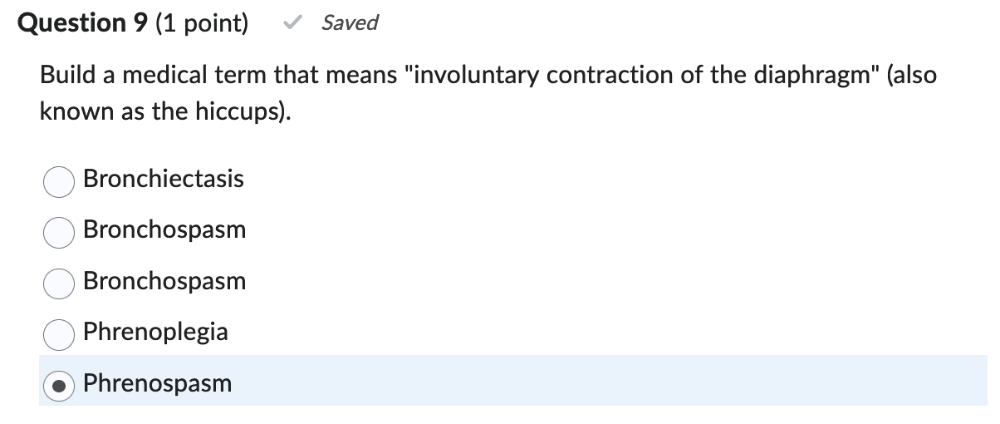This screenshot has width=1000, height=424.
Task: Click the "Bronchiectasis" answer label
Action: click(x=163, y=179)
